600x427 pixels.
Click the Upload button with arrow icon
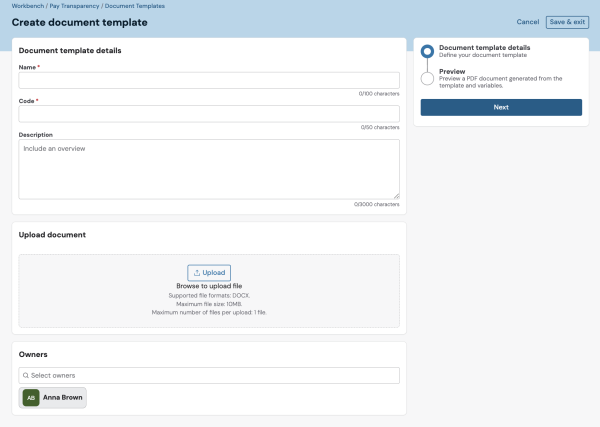pos(209,272)
